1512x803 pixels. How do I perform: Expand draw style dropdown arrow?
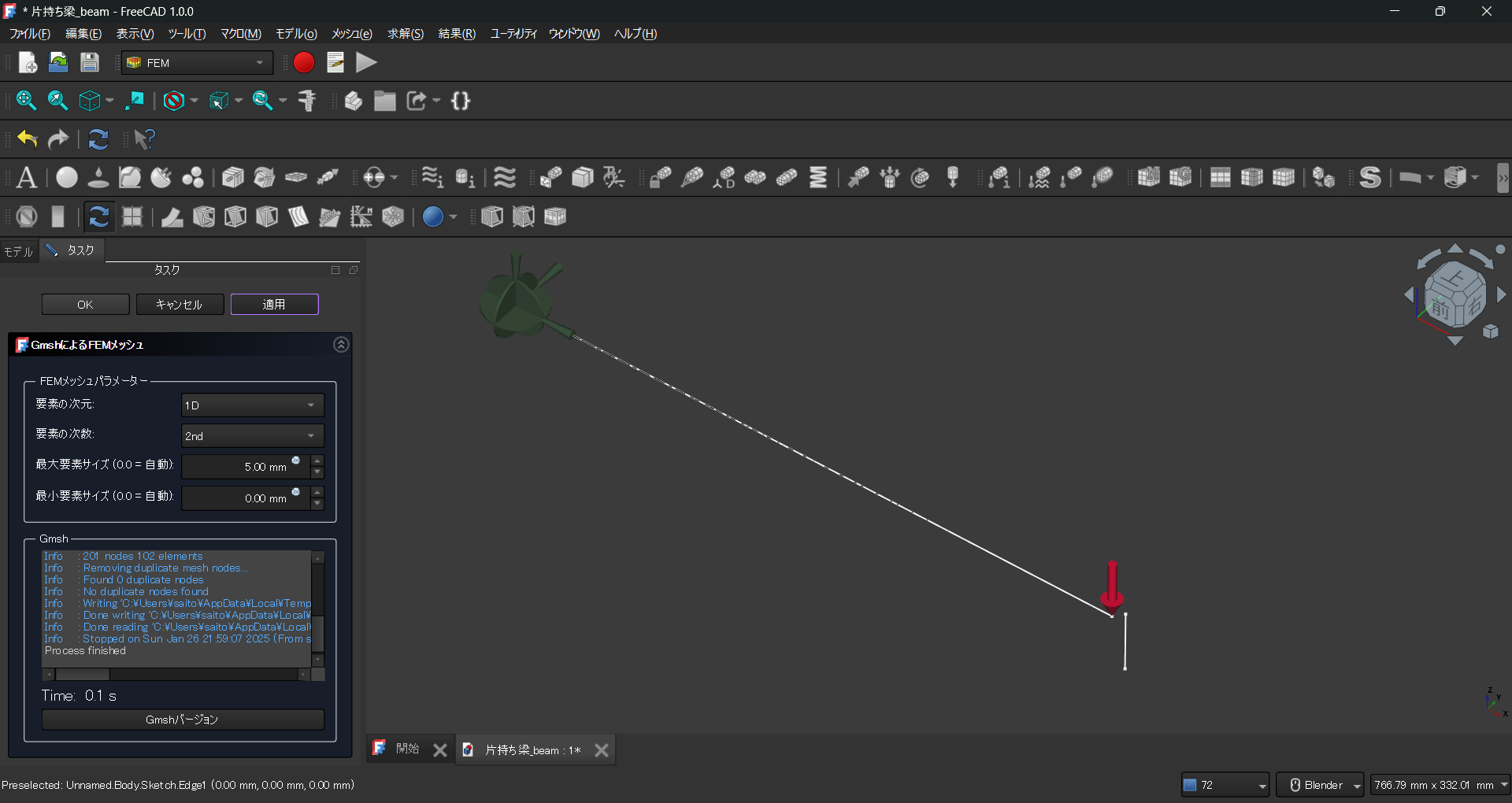pos(194,101)
